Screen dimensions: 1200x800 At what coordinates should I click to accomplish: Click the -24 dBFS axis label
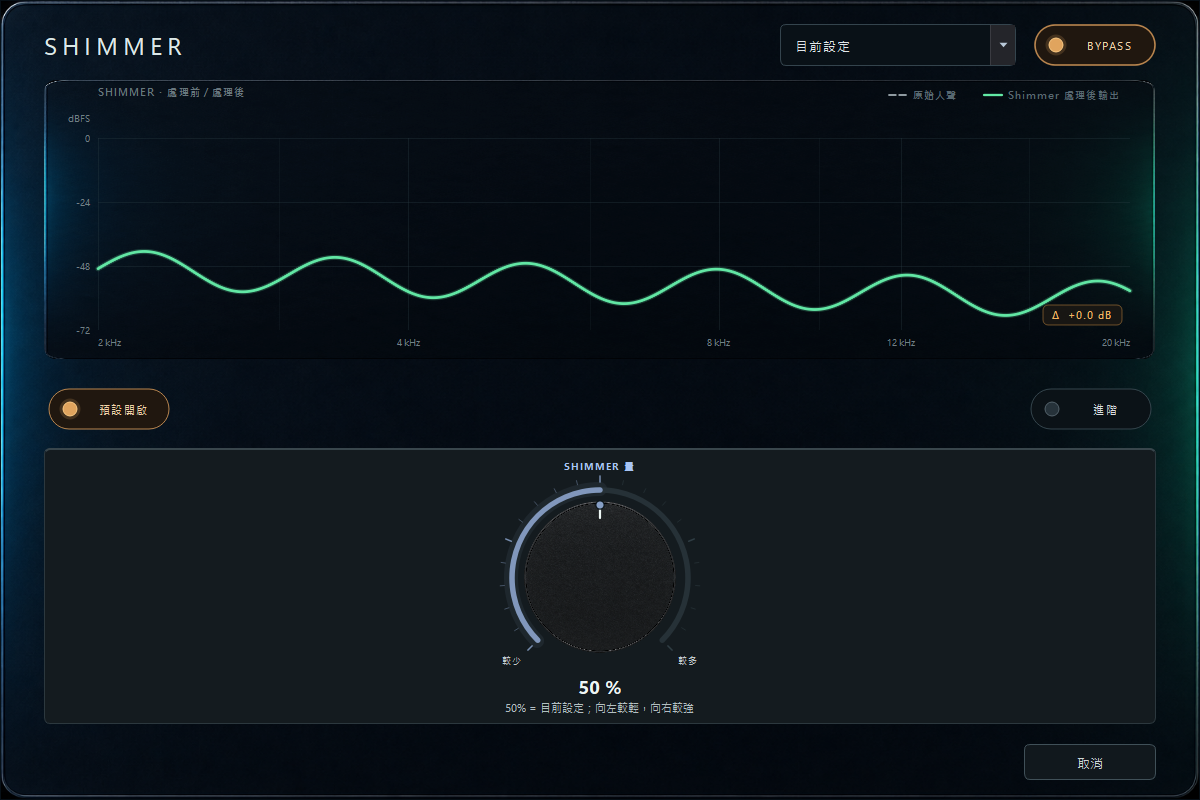click(82, 203)
